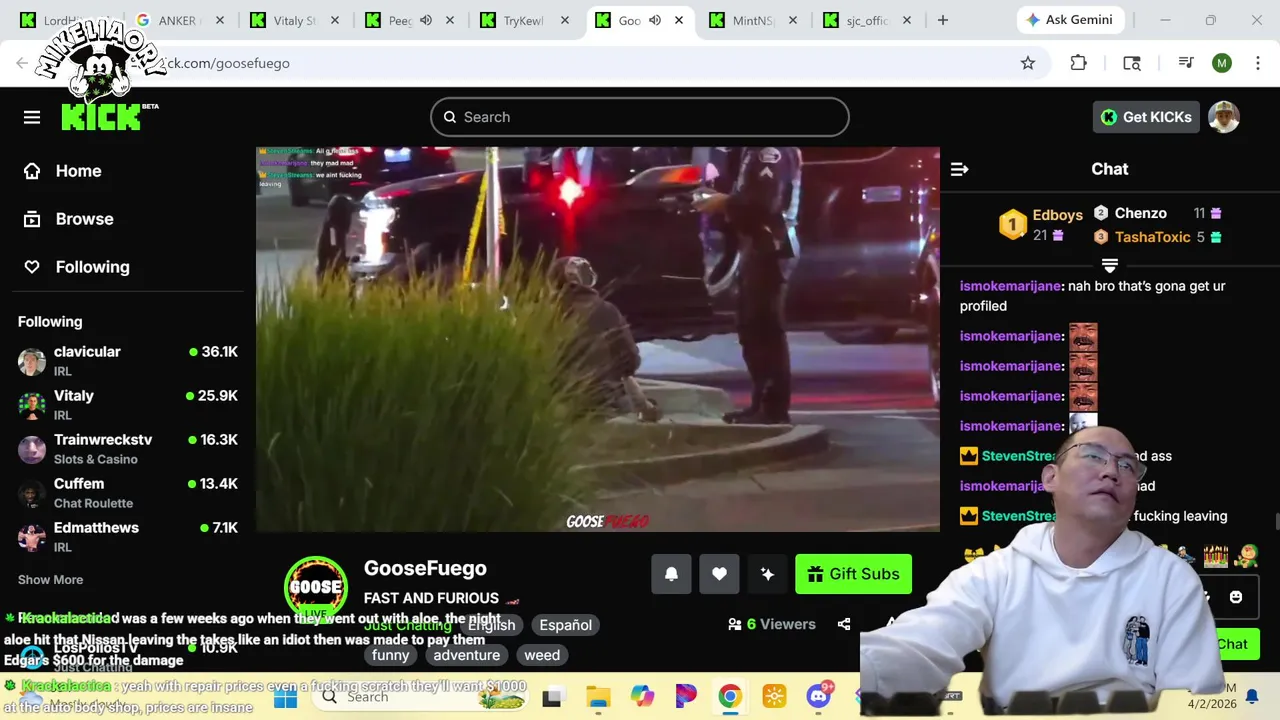This screenshot has width=1280, height=720.
Task: Click the notification bell in the system tray
Action: click(1252, 697)
